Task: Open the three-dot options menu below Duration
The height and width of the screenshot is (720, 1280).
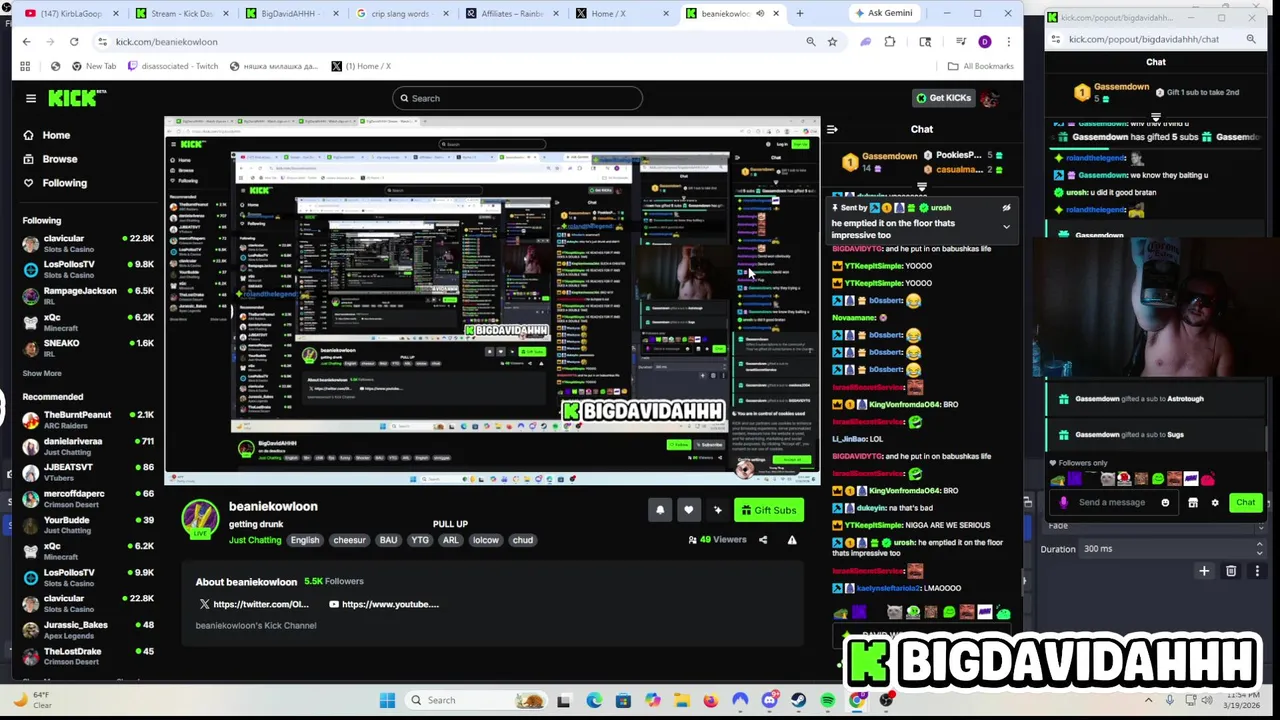Action: (x=1257, y=571)
